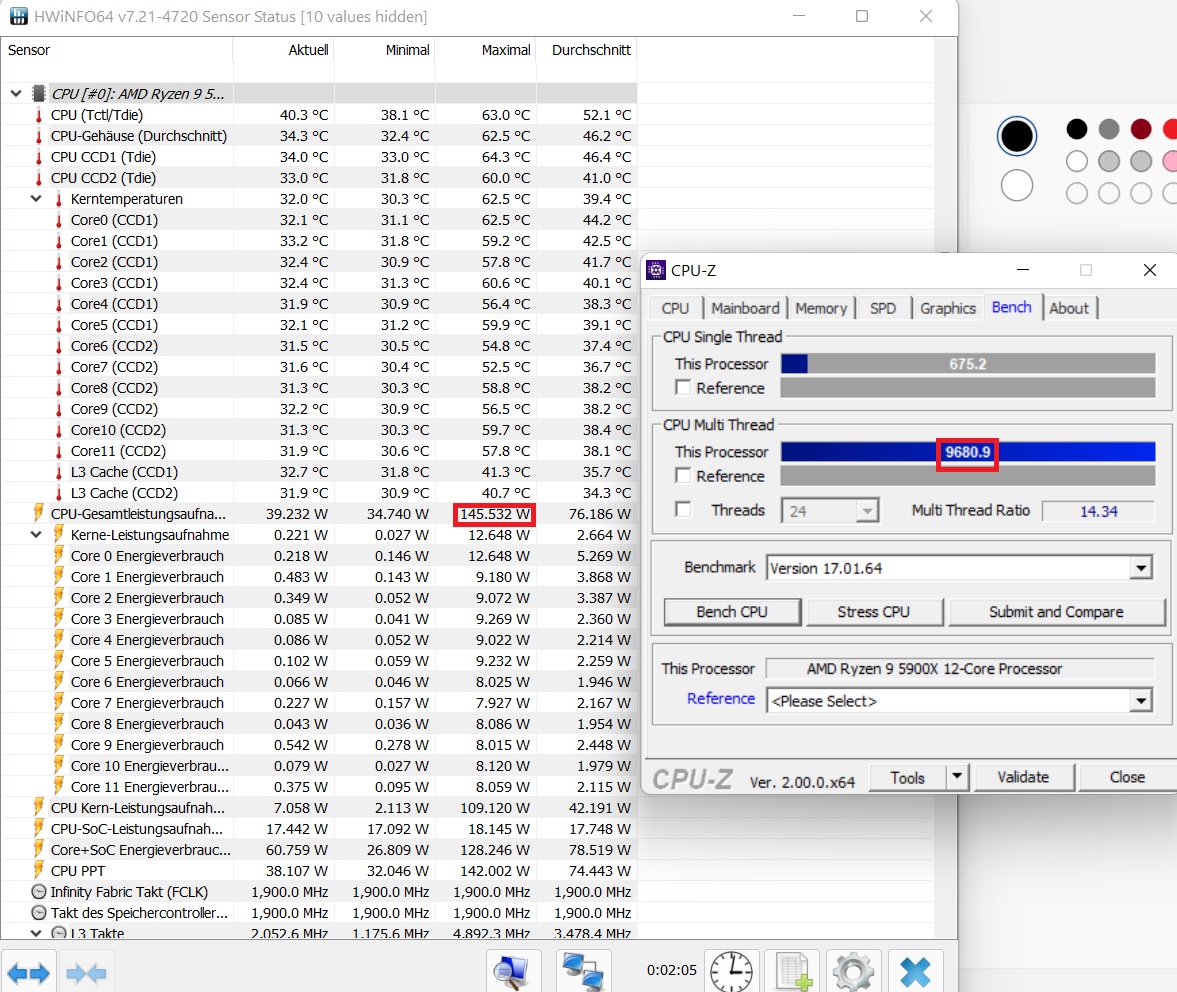Click the lightning icon of CPU-SoC-Leistungsaufnahme row
The image size is (1177, 992).
[x=39, y=828]
